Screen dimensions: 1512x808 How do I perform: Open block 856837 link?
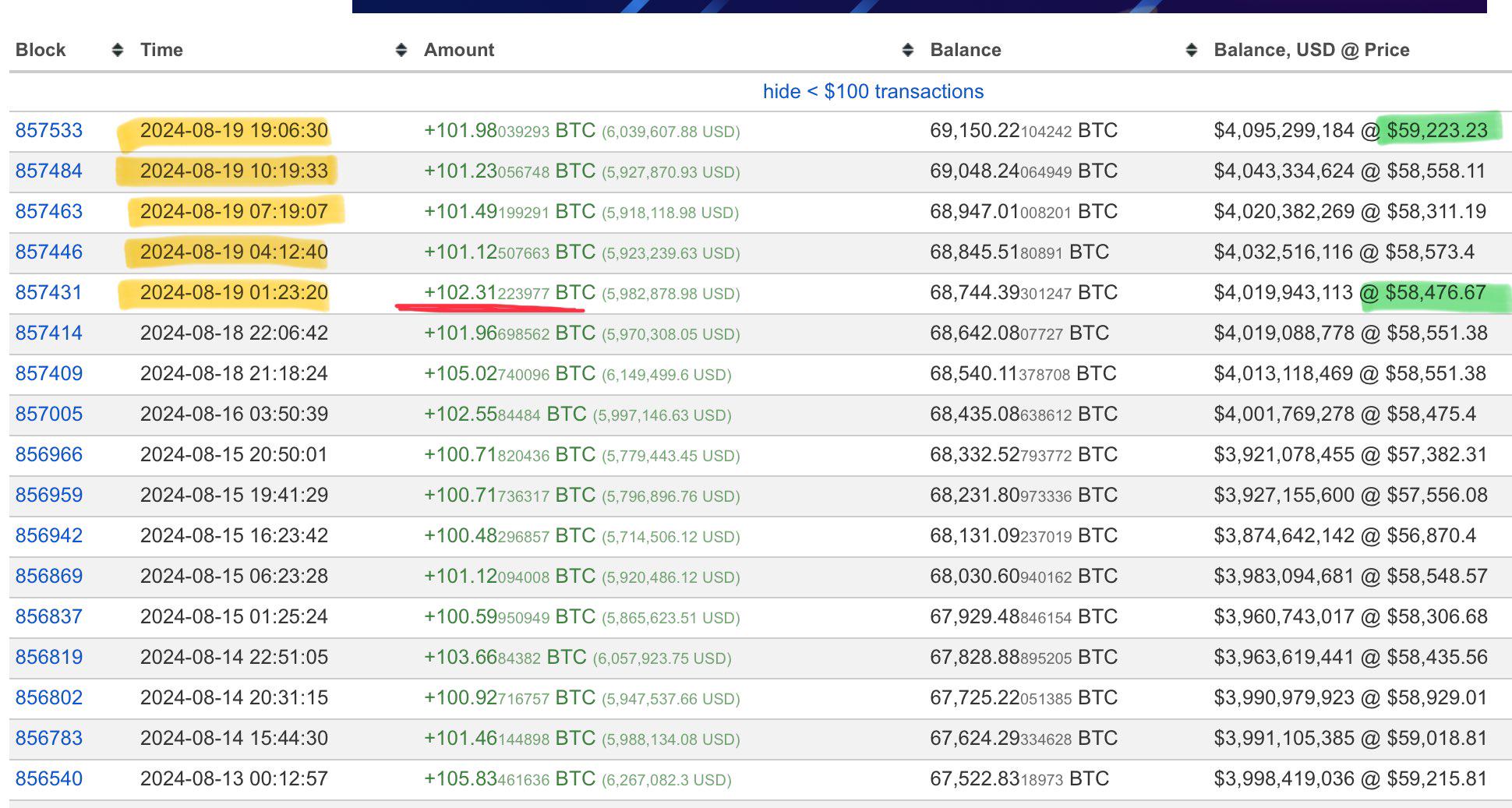pos(49,616)
